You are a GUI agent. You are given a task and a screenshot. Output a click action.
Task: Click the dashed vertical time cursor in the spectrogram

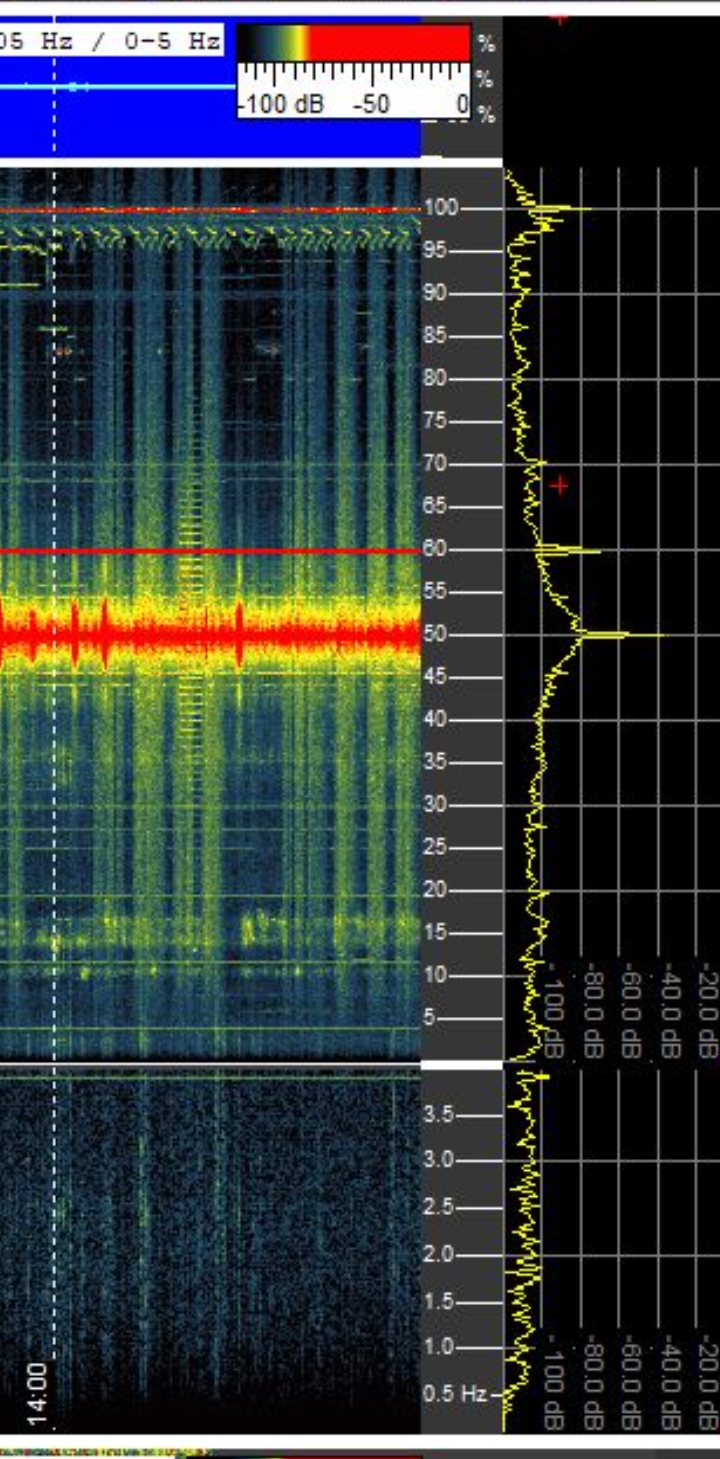[x=54, y=700]
